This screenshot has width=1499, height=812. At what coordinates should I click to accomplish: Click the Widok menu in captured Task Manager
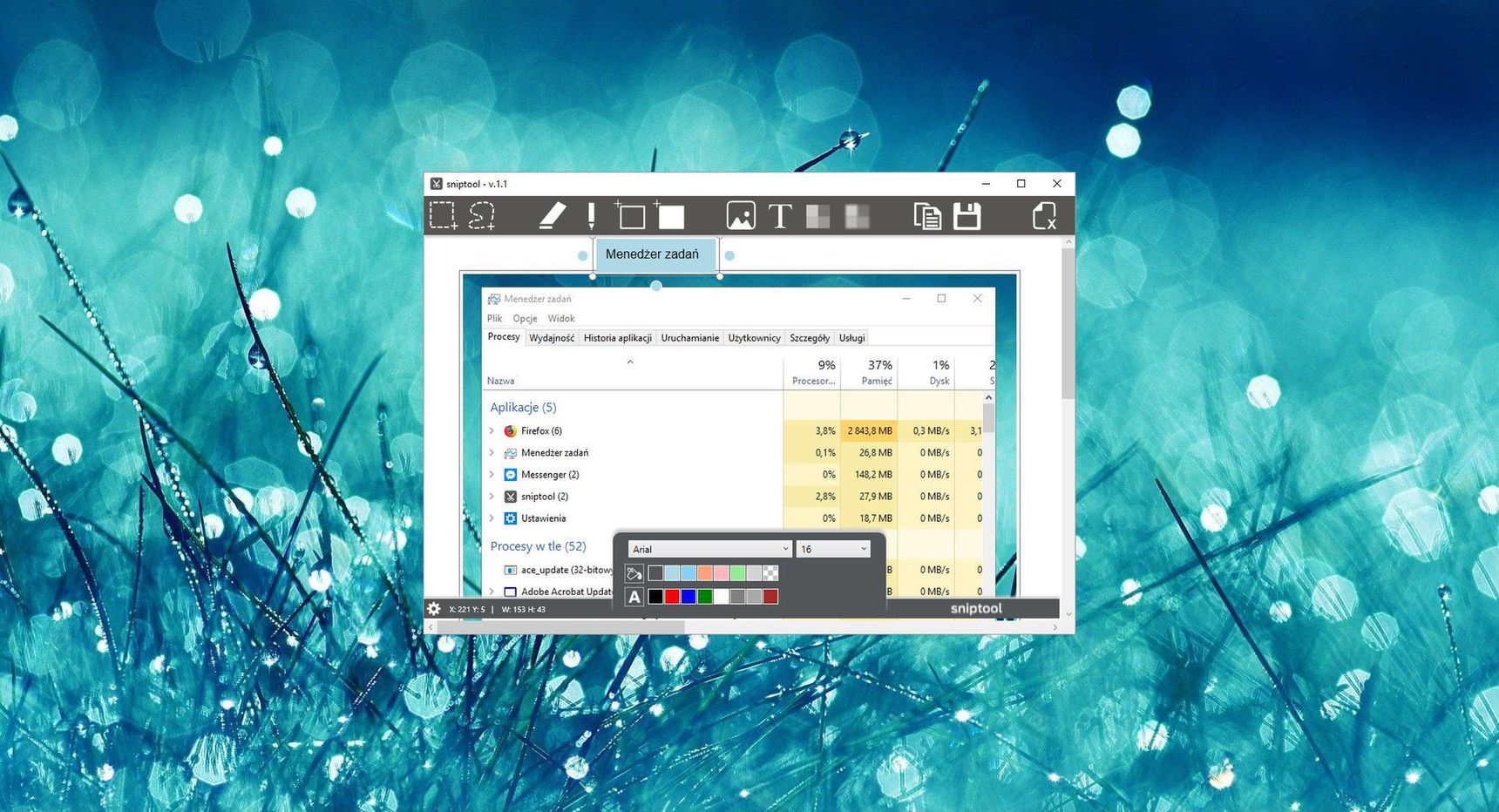point(561,319)
